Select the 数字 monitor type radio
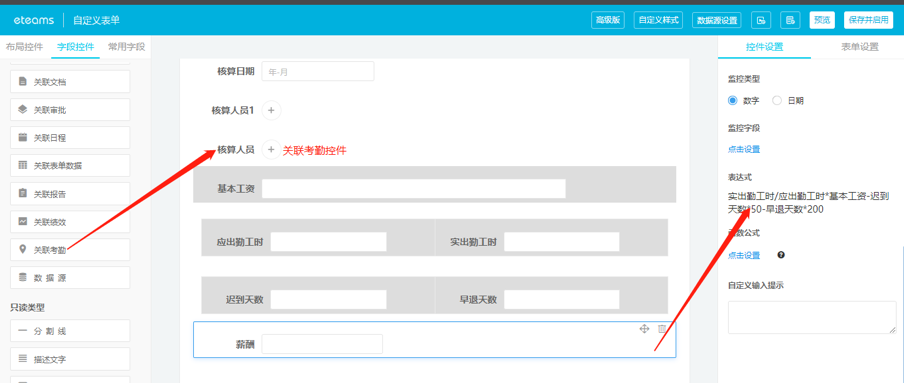The height and width of the screenshot is (383, 904). pyautogui.click(x=733, y=100)
